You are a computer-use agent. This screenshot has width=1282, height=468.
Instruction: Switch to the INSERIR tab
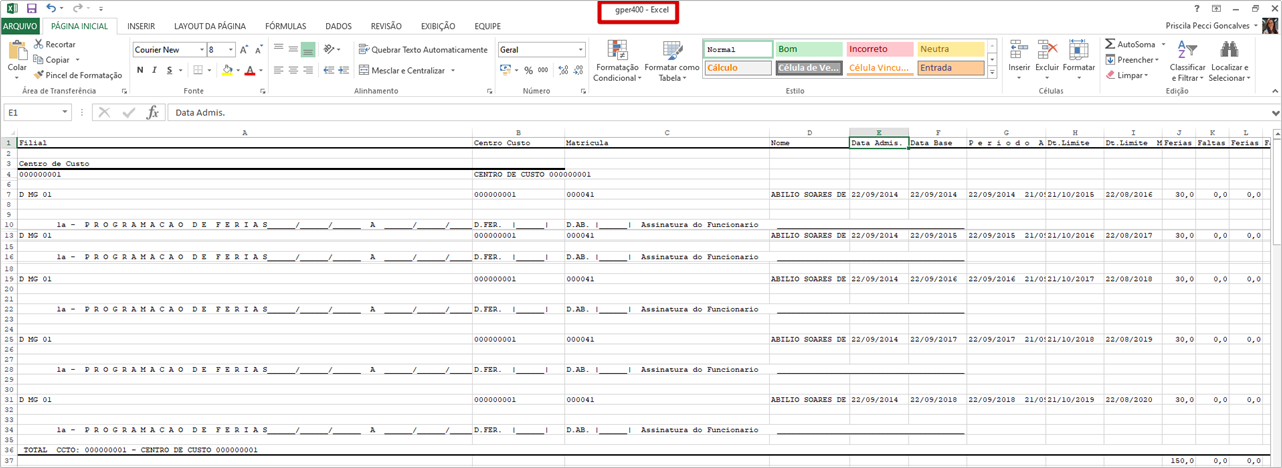pos(141,26)
